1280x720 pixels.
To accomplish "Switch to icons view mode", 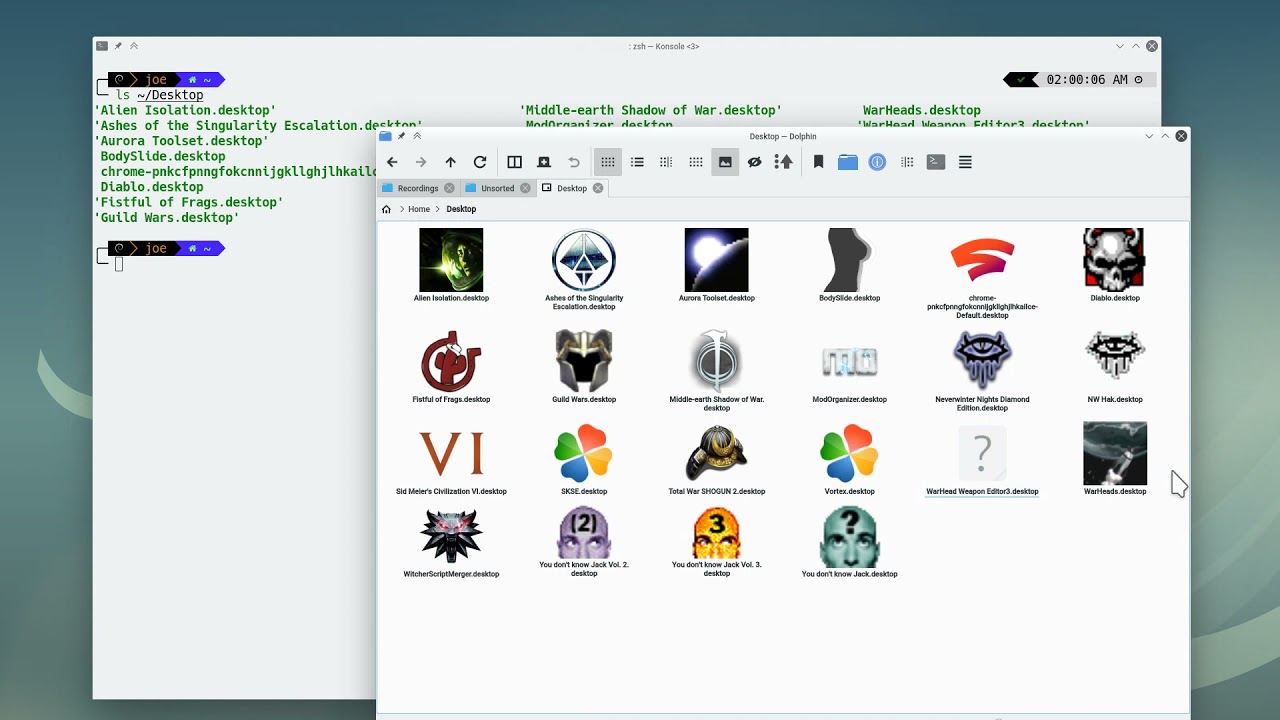I will 607,162.
